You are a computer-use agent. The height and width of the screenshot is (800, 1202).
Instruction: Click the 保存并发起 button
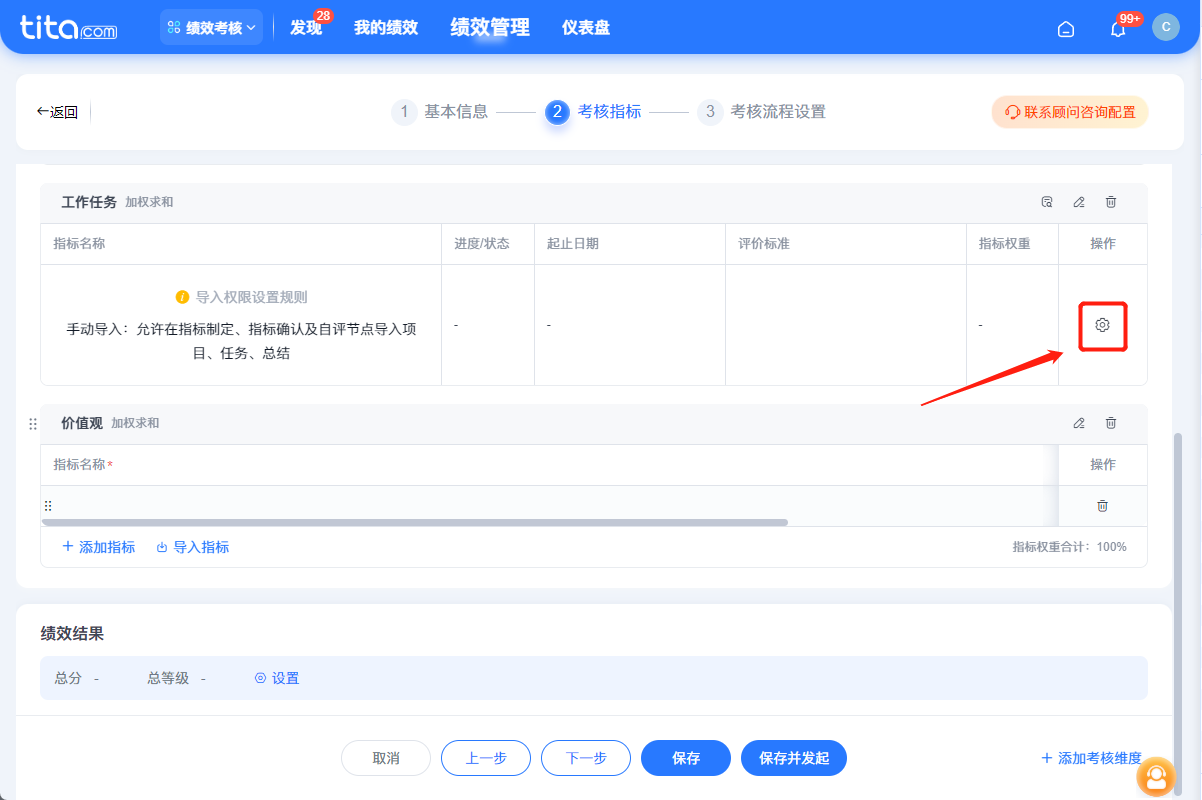point(793,758)
